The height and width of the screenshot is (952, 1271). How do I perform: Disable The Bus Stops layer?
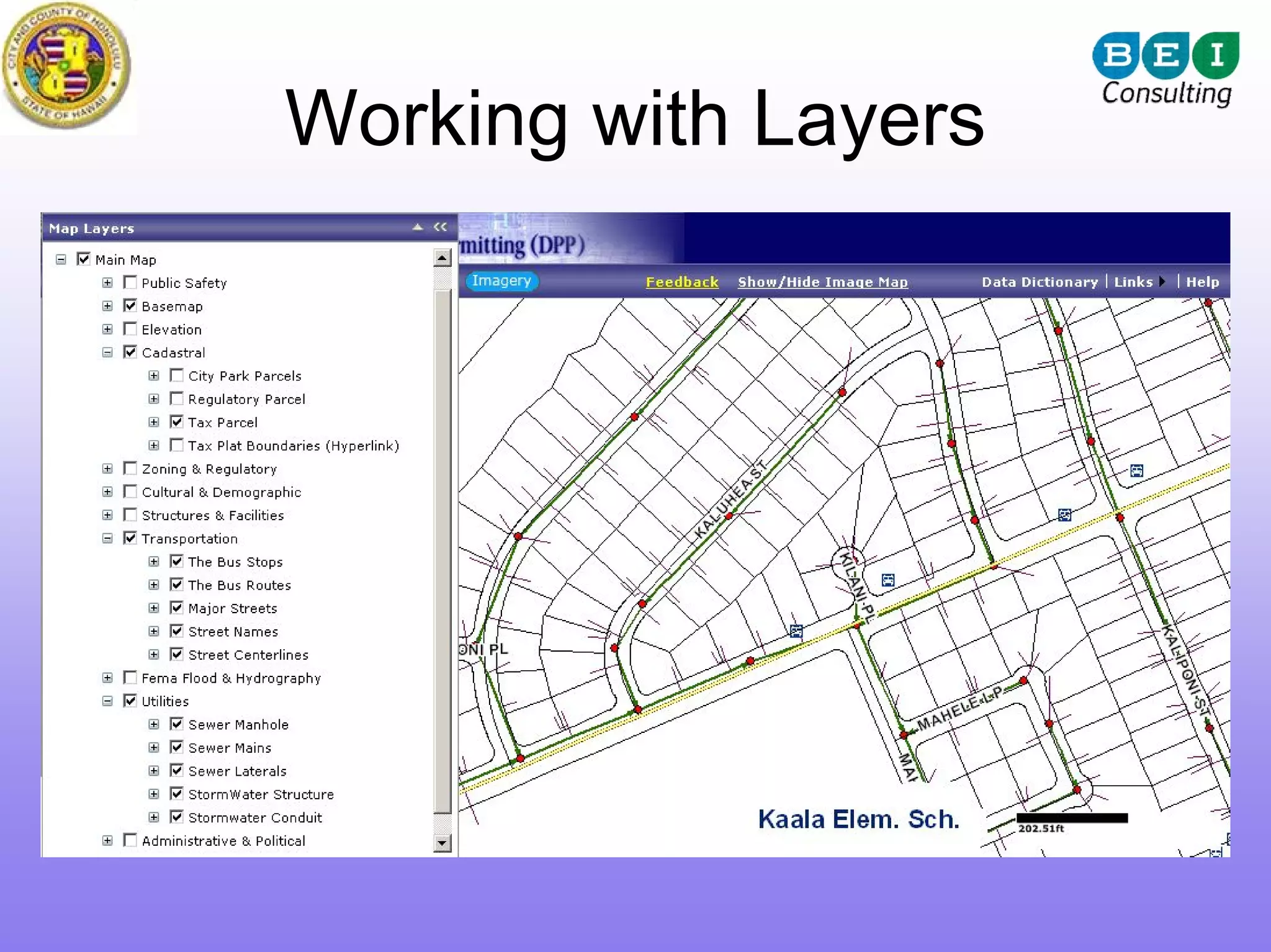pyautogui.click(x=177, y=562)
